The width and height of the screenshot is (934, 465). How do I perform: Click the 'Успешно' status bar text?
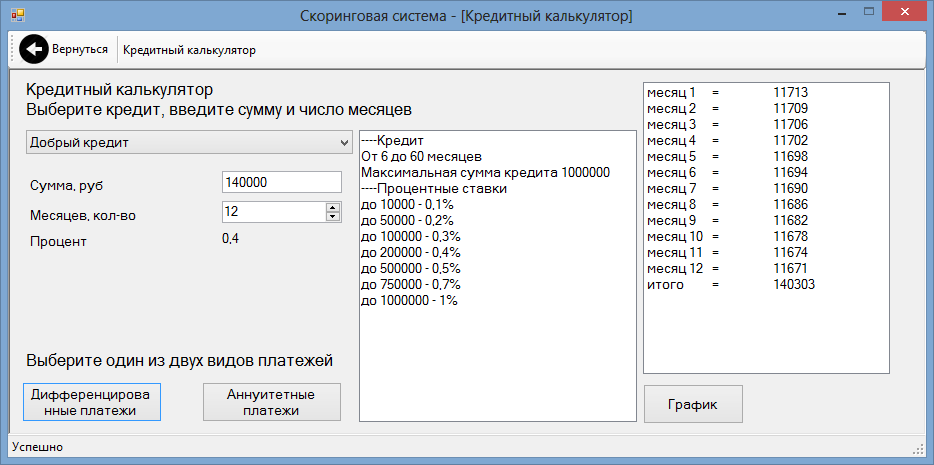[38, 447]
